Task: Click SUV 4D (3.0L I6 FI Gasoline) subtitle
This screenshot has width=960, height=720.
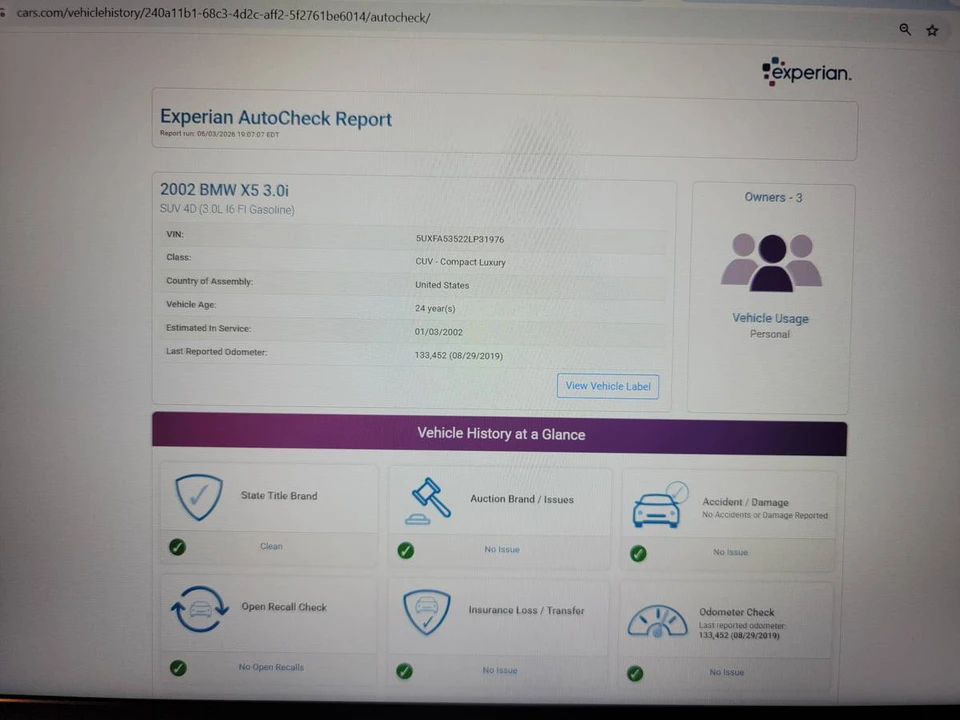Action: click(227, 209)
